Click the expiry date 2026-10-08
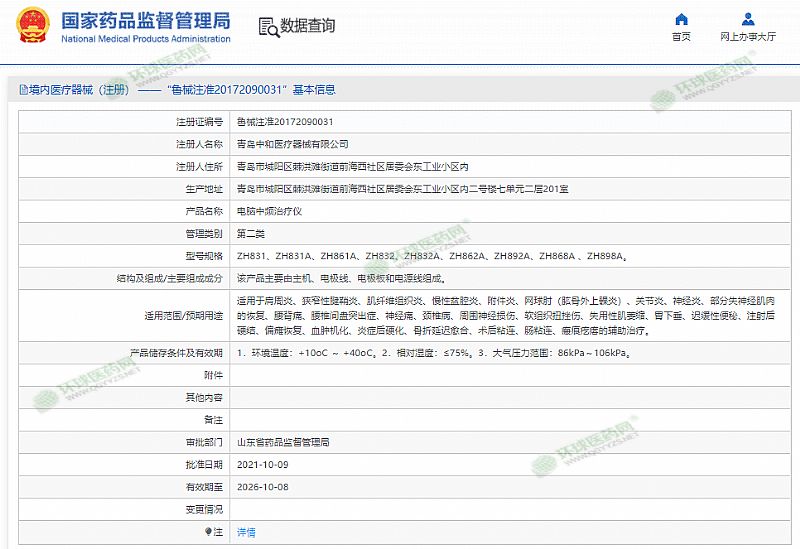Viewport: 800px width, 549px height. tap(261, 487)
